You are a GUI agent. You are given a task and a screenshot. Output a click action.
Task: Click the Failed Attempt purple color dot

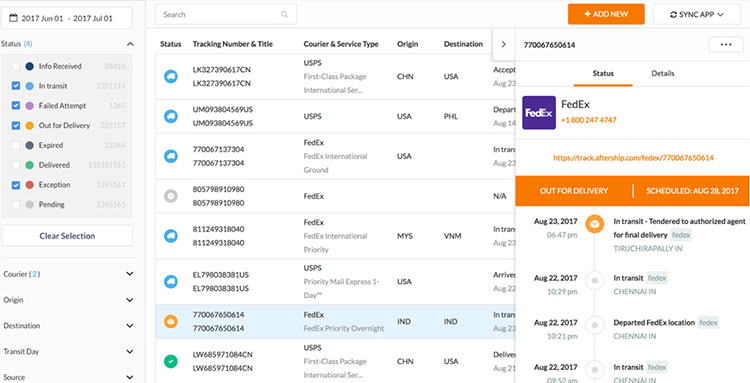click(30, 106)
